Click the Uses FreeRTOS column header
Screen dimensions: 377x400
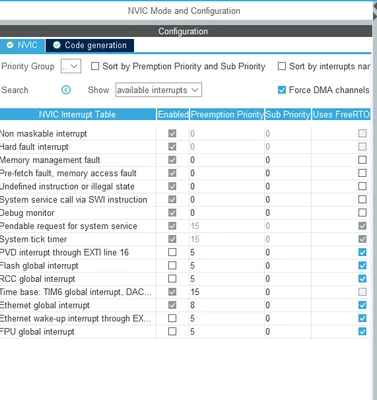point(341,114)
